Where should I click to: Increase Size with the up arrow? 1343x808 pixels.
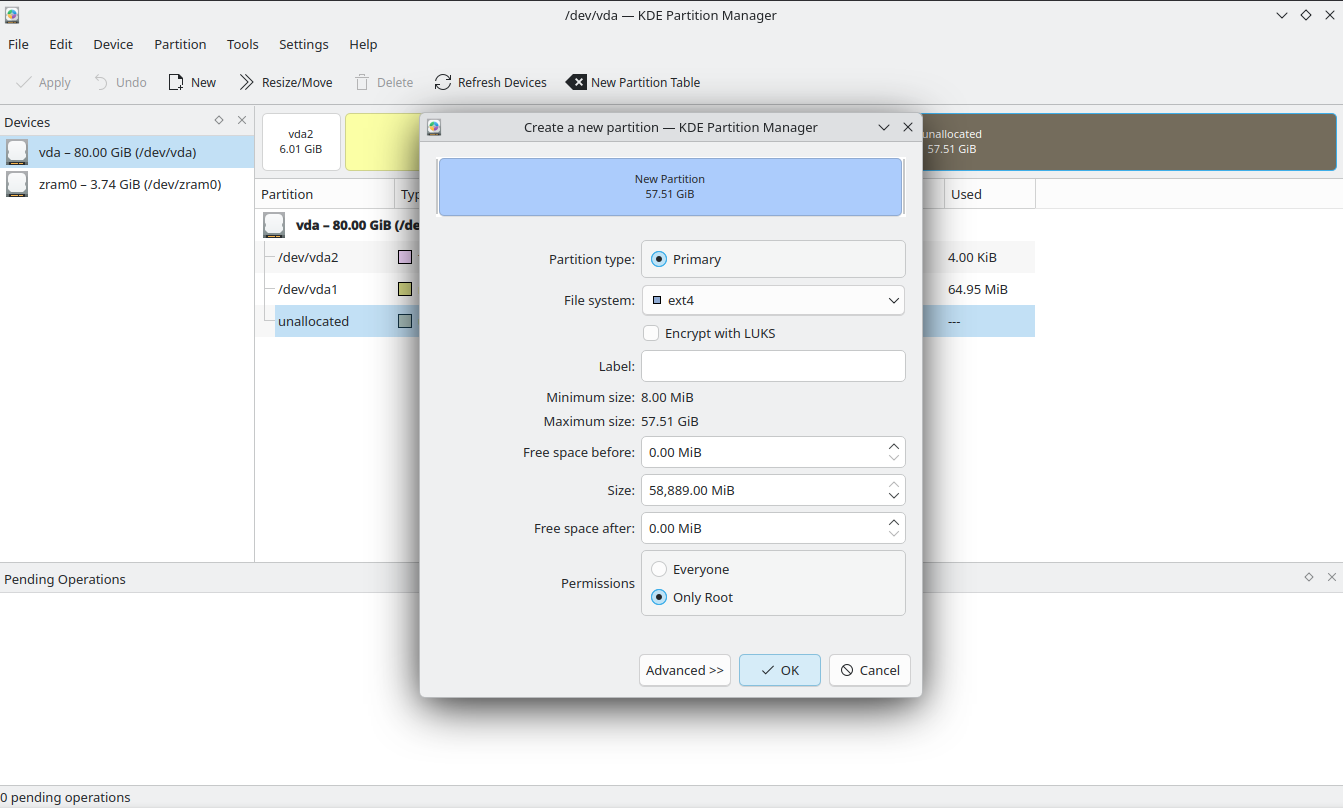[x=894, y=484]
